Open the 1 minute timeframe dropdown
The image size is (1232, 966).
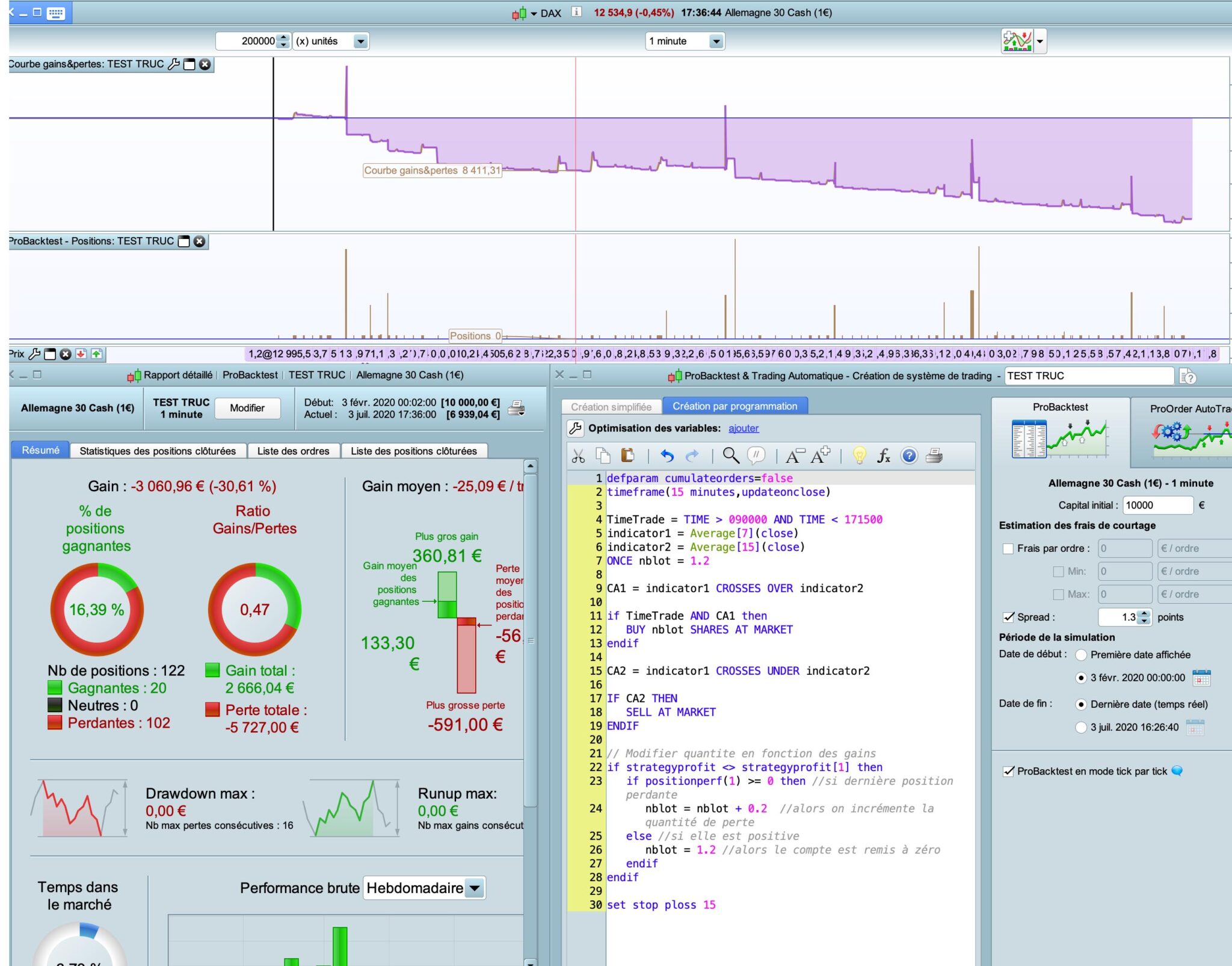[715, 41]
